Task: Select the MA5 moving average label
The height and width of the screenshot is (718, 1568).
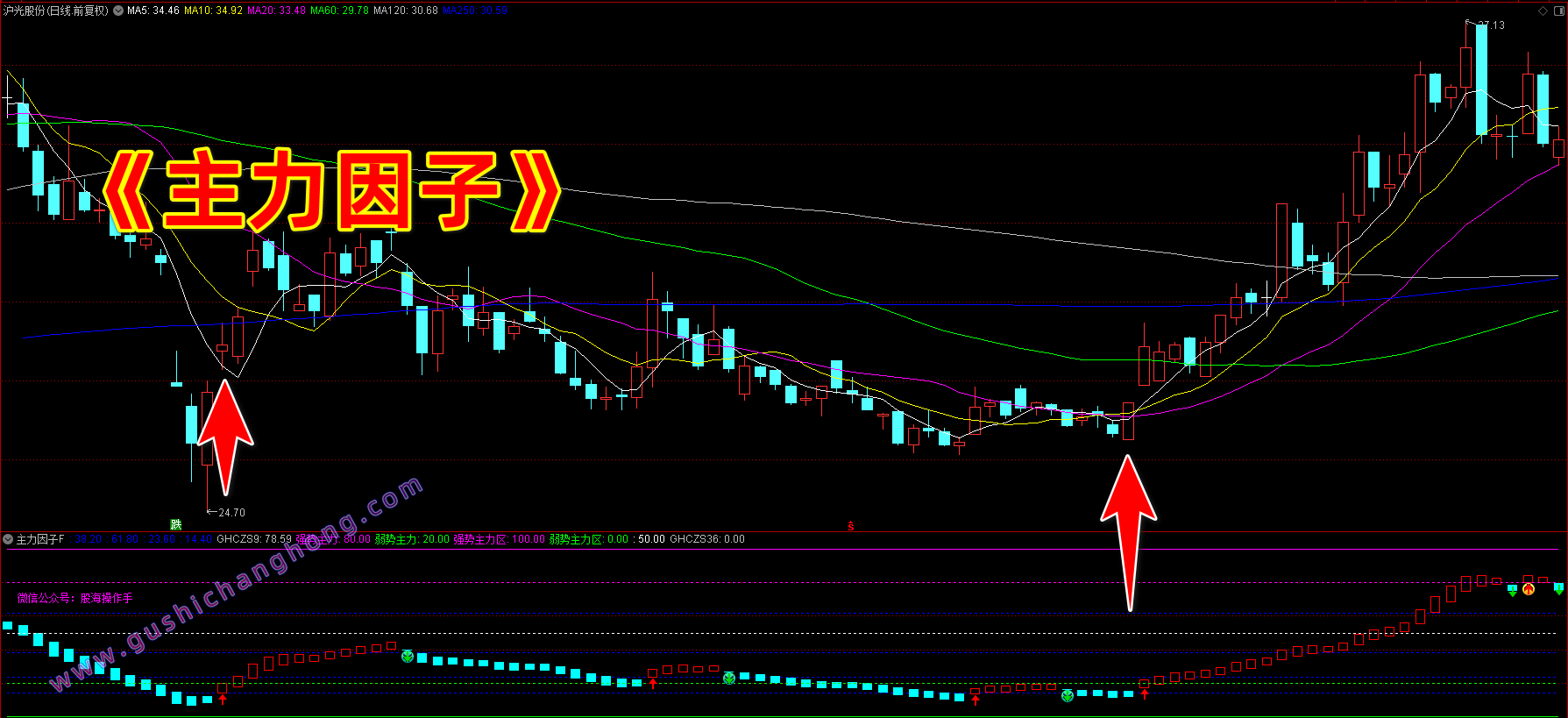Action: pyautogui.click(x=153, y=11)
